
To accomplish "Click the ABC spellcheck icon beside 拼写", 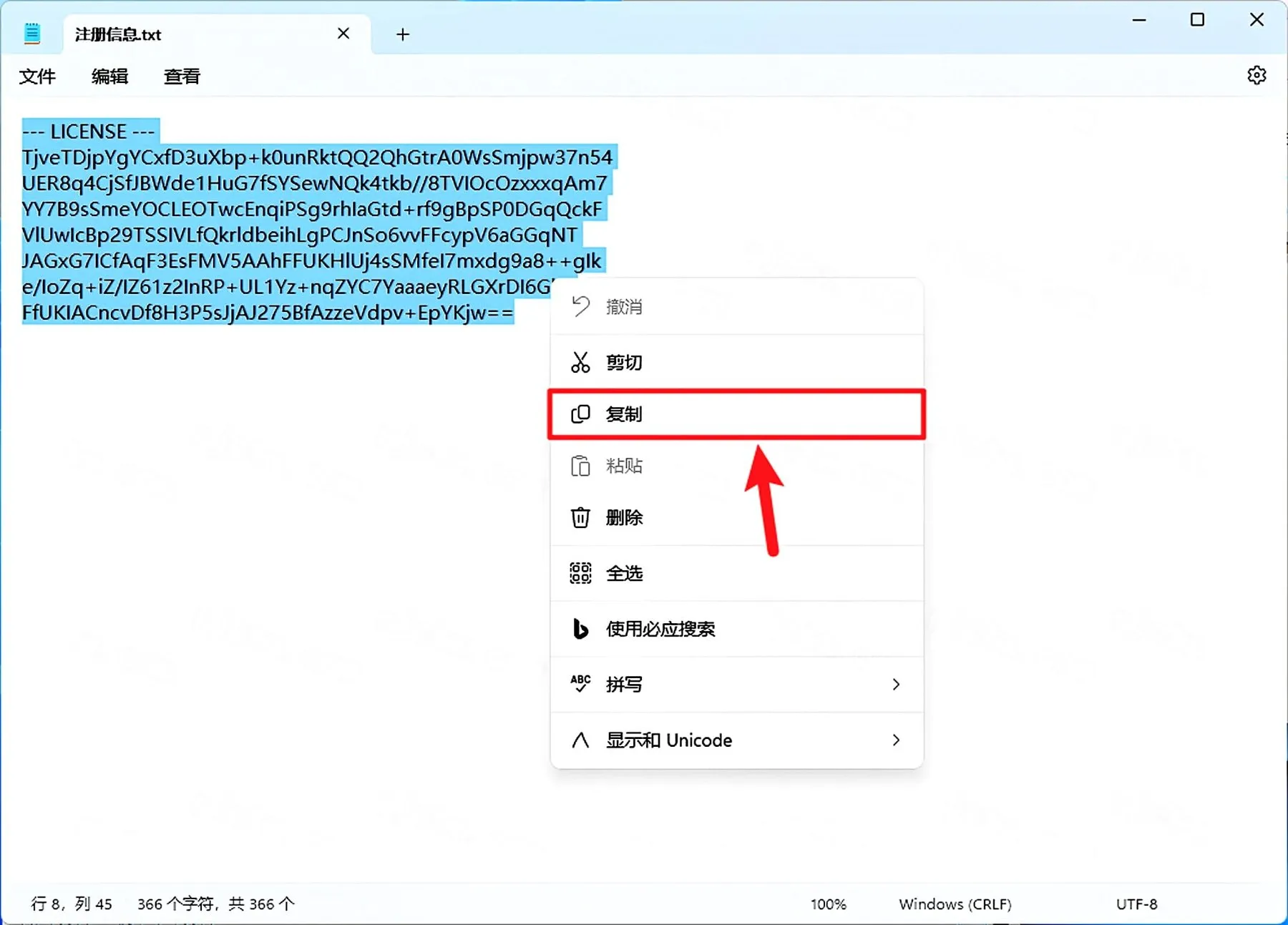I will 580,684.
